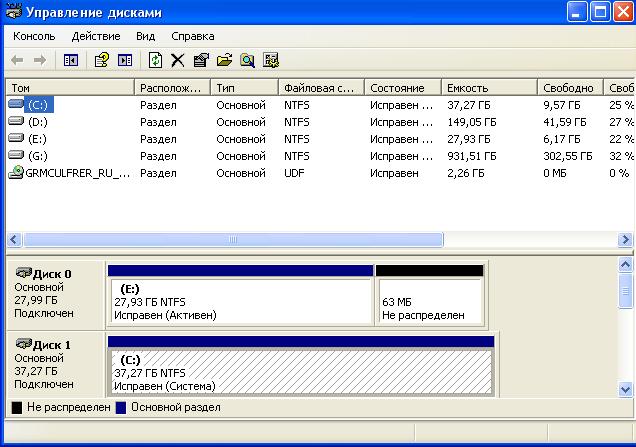Click the help question mark toolbar icon
This screenshot has height=447, width=636.
pyautogui.click(x=101, y=61)
